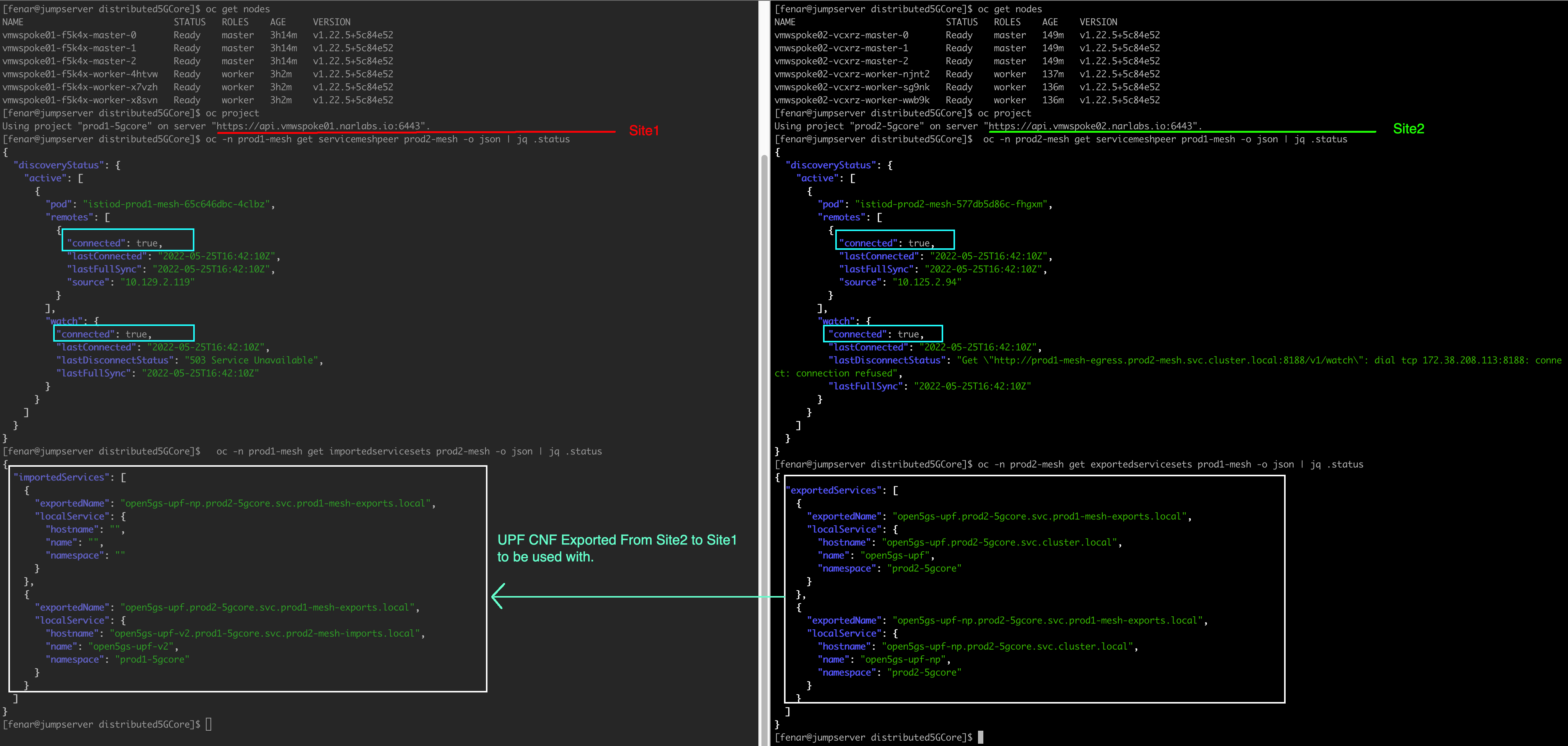Click the "exportedServices" key in right terminal
The width and height of the screenshot is (1568, 746).
click(833, 490)
